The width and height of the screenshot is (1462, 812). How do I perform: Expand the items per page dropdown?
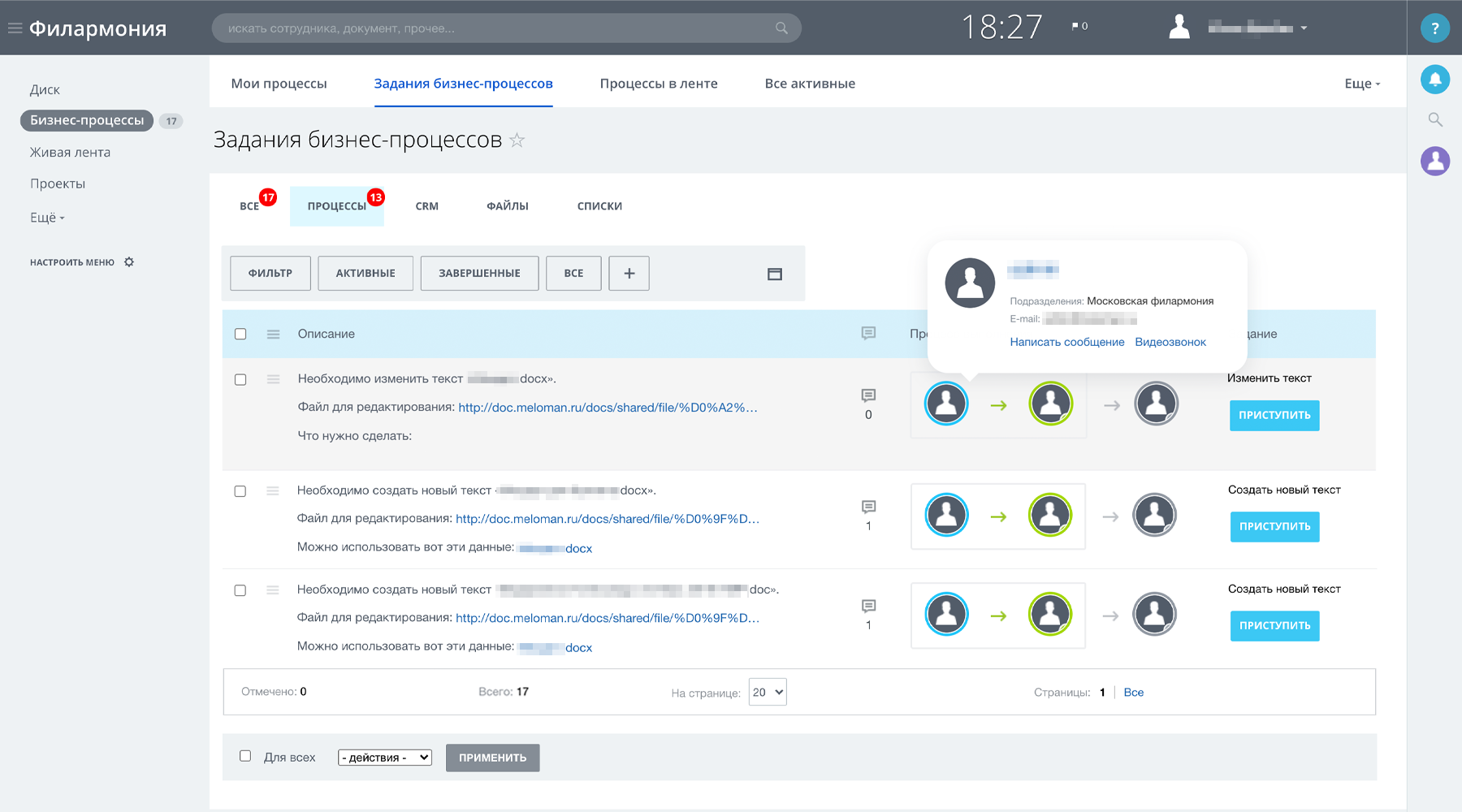point(767,693)
